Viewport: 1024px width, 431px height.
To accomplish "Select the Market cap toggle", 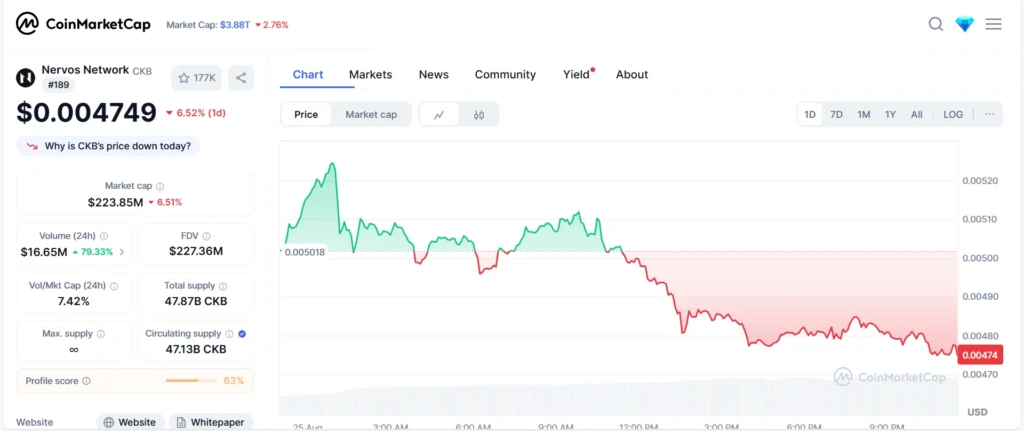I will 371,114.
